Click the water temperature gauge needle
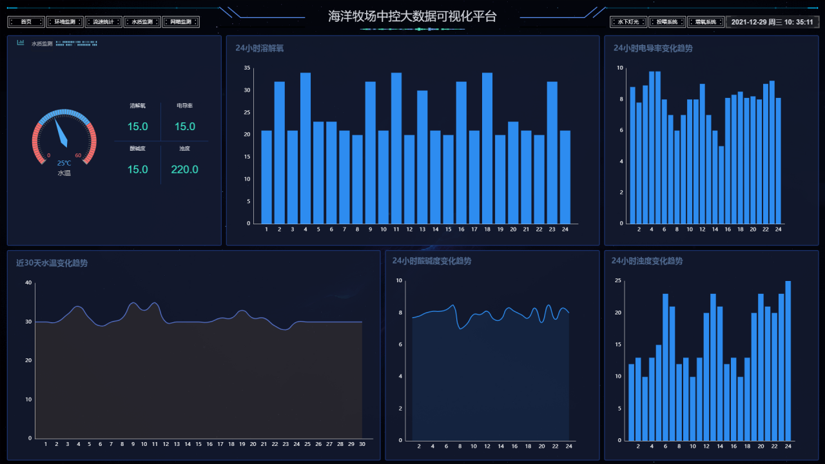The width and height of the screenshot is (826, 465). 61,134
